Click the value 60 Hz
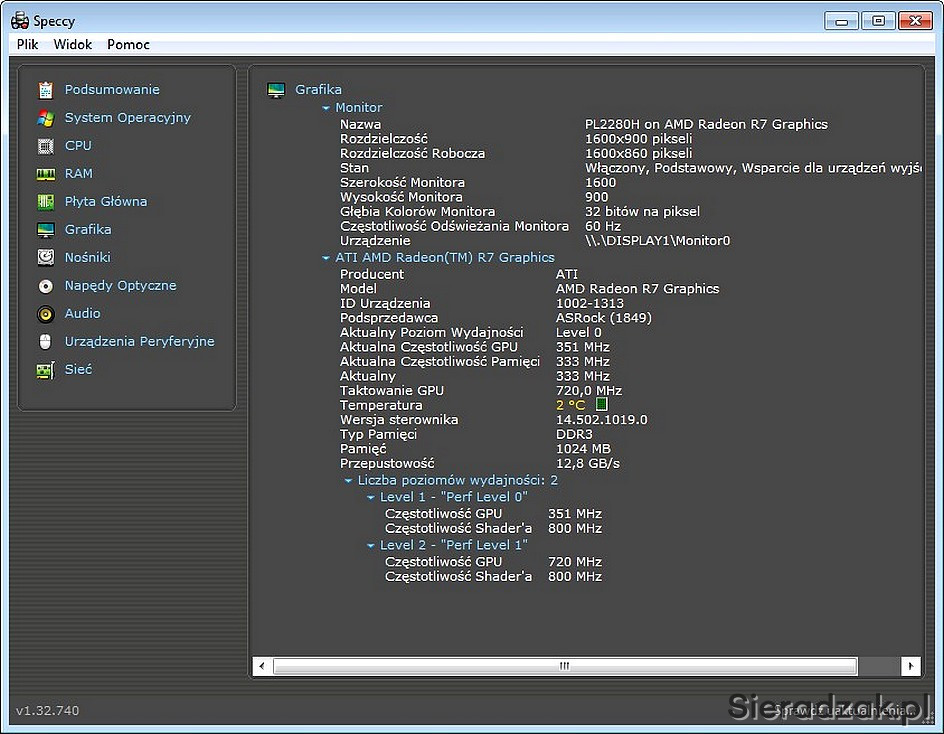The width and height of the screenshot is (944, 734). 603,226
